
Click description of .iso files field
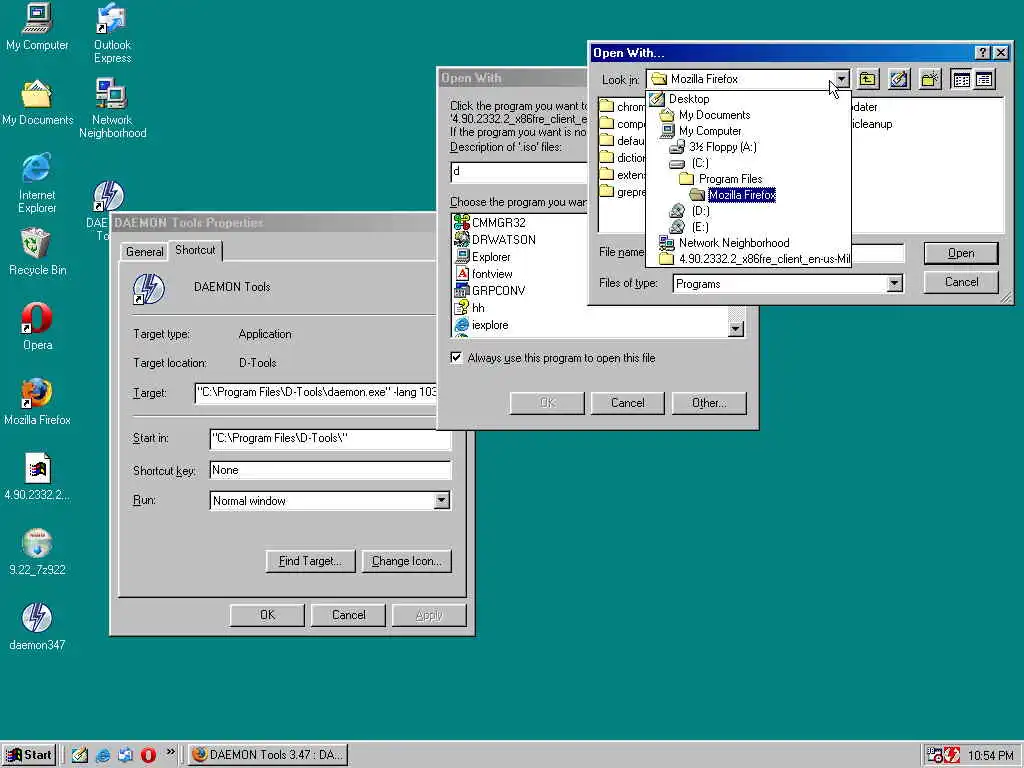tap(519, 172)
